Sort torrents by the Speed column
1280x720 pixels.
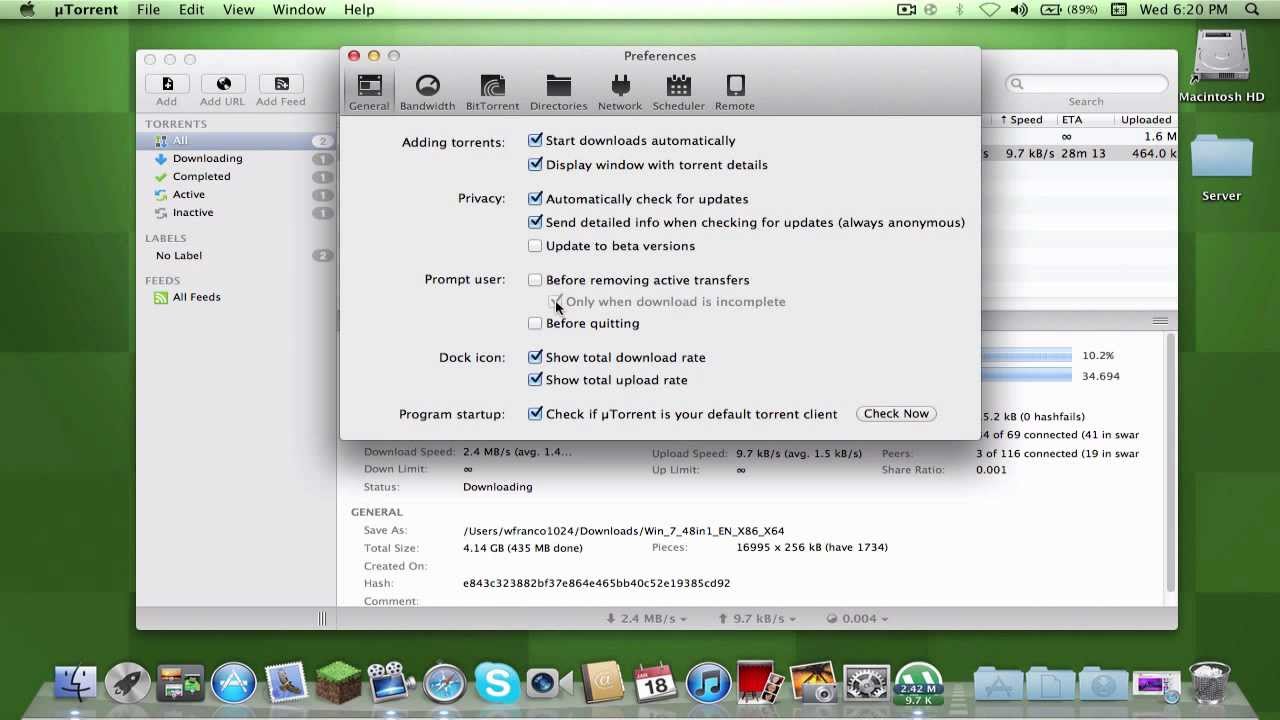[1022, 120]
